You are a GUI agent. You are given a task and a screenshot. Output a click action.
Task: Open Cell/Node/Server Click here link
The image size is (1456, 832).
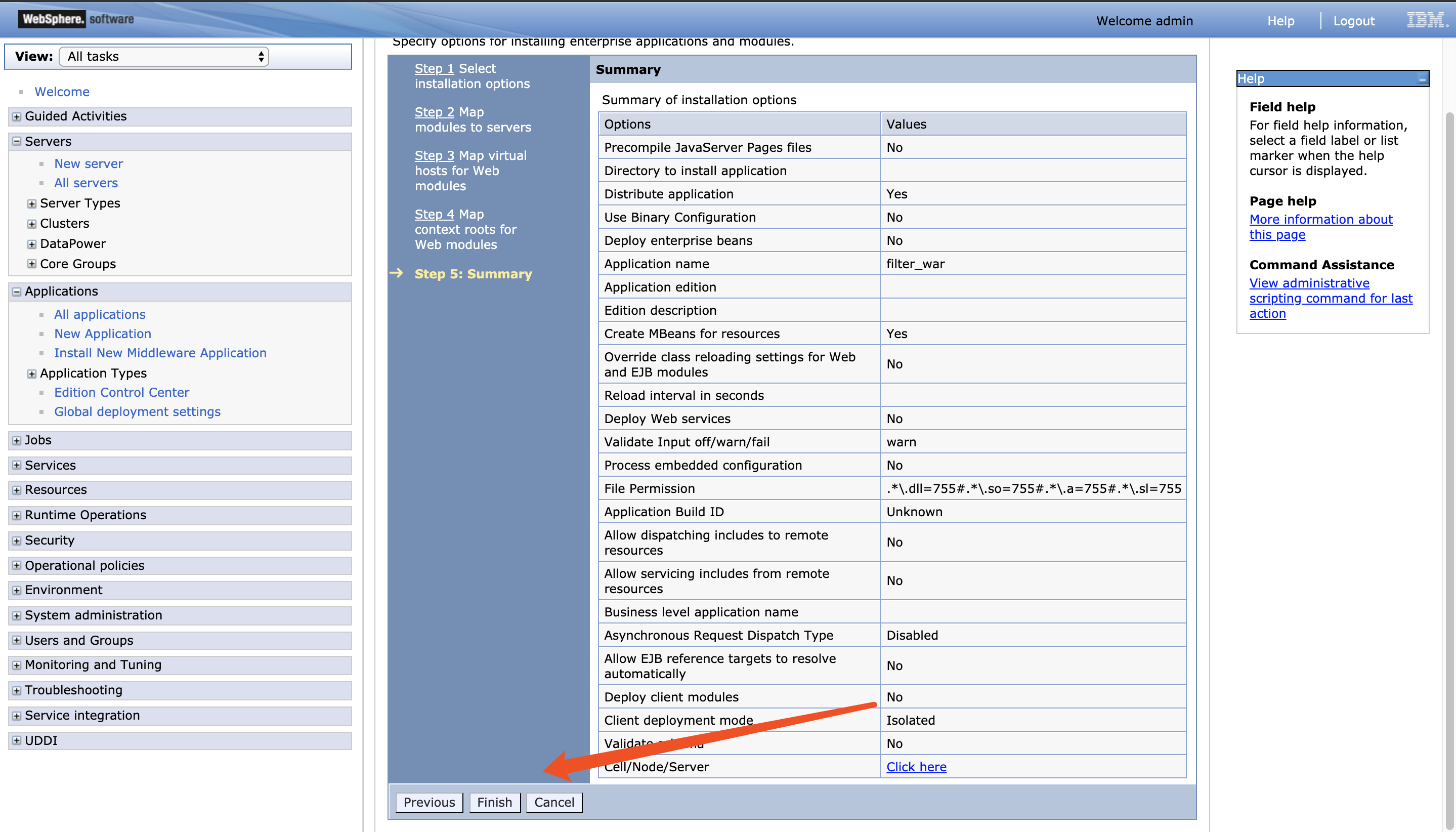pos(916,767)
